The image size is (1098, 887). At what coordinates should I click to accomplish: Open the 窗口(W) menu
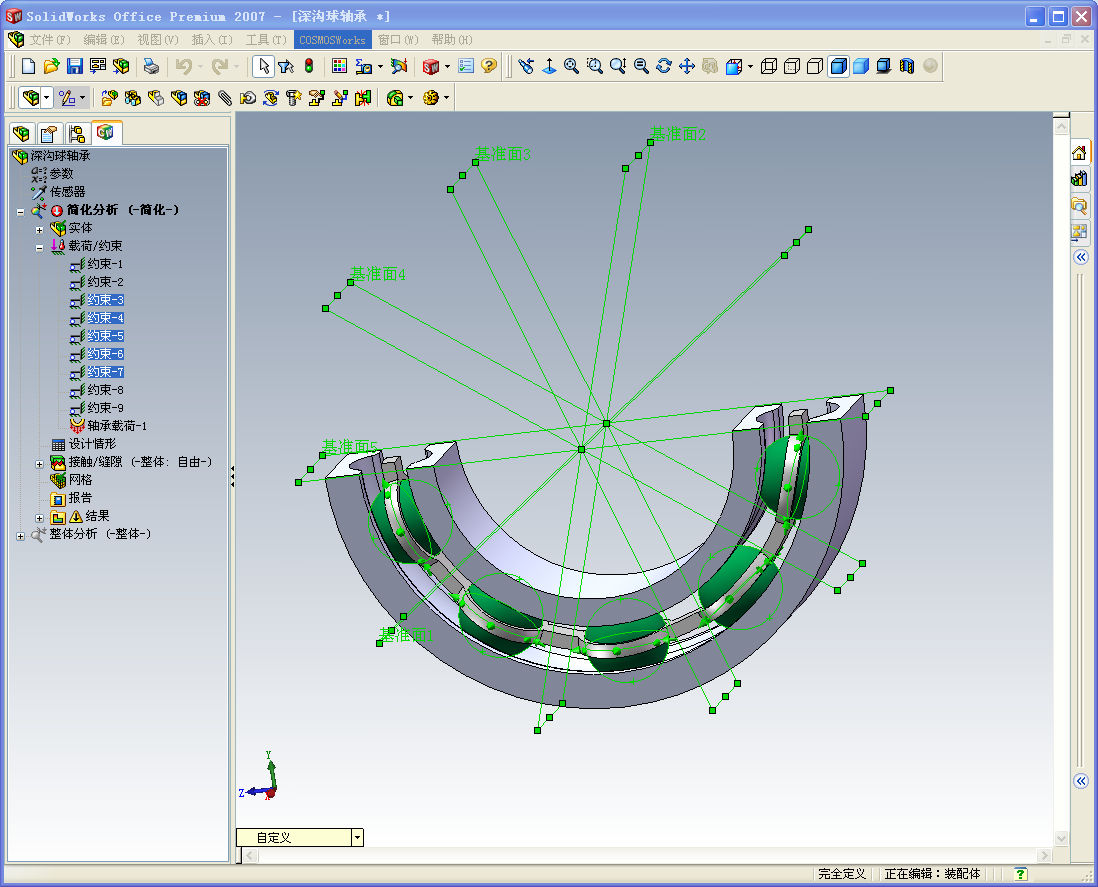(x=398, y=40)
